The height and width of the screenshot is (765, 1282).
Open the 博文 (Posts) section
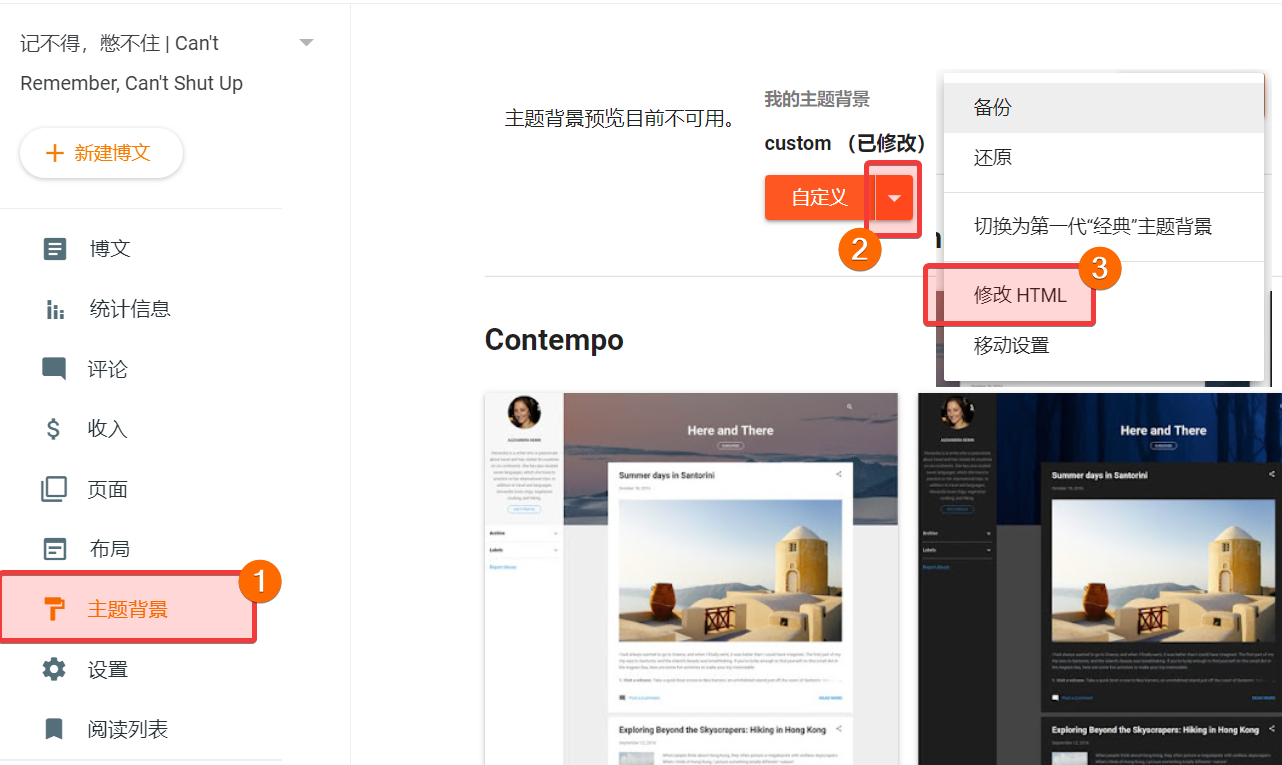[107, 248]
